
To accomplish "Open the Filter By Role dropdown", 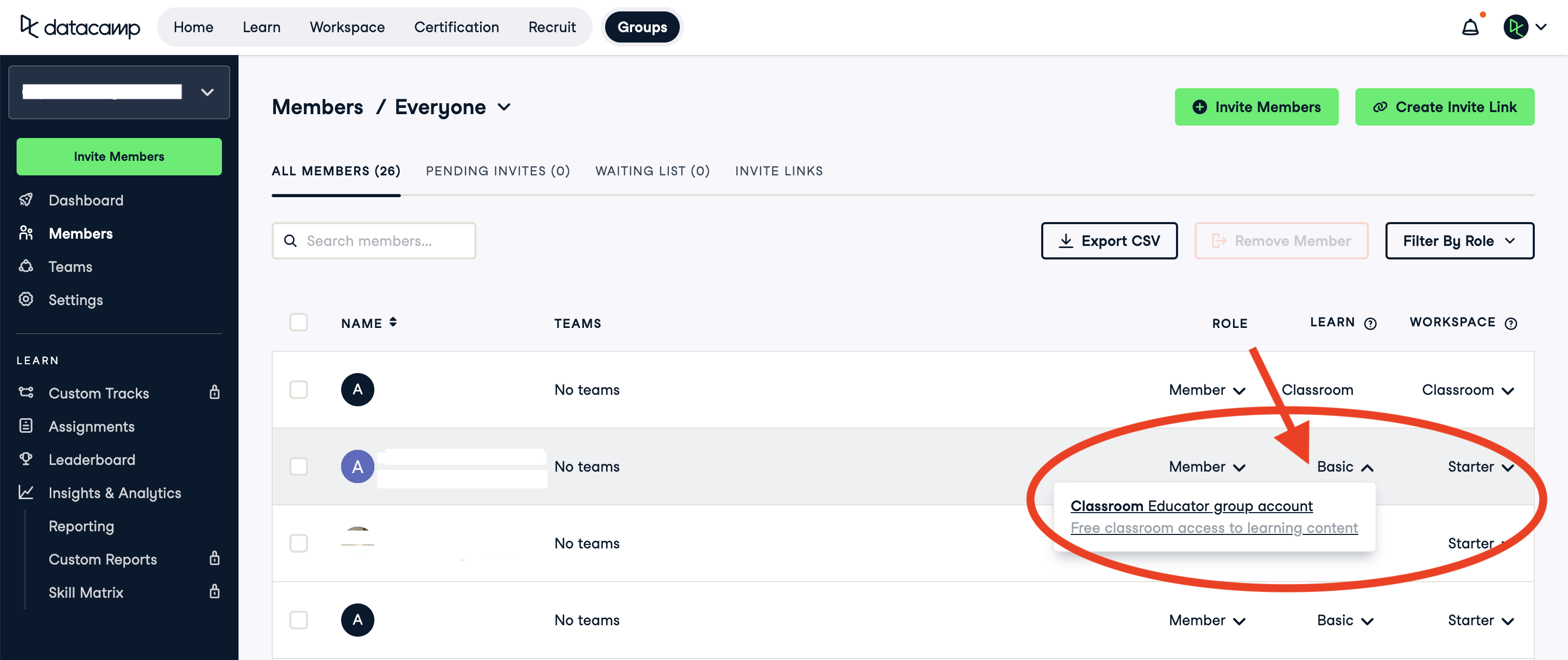I will 1459,241.
